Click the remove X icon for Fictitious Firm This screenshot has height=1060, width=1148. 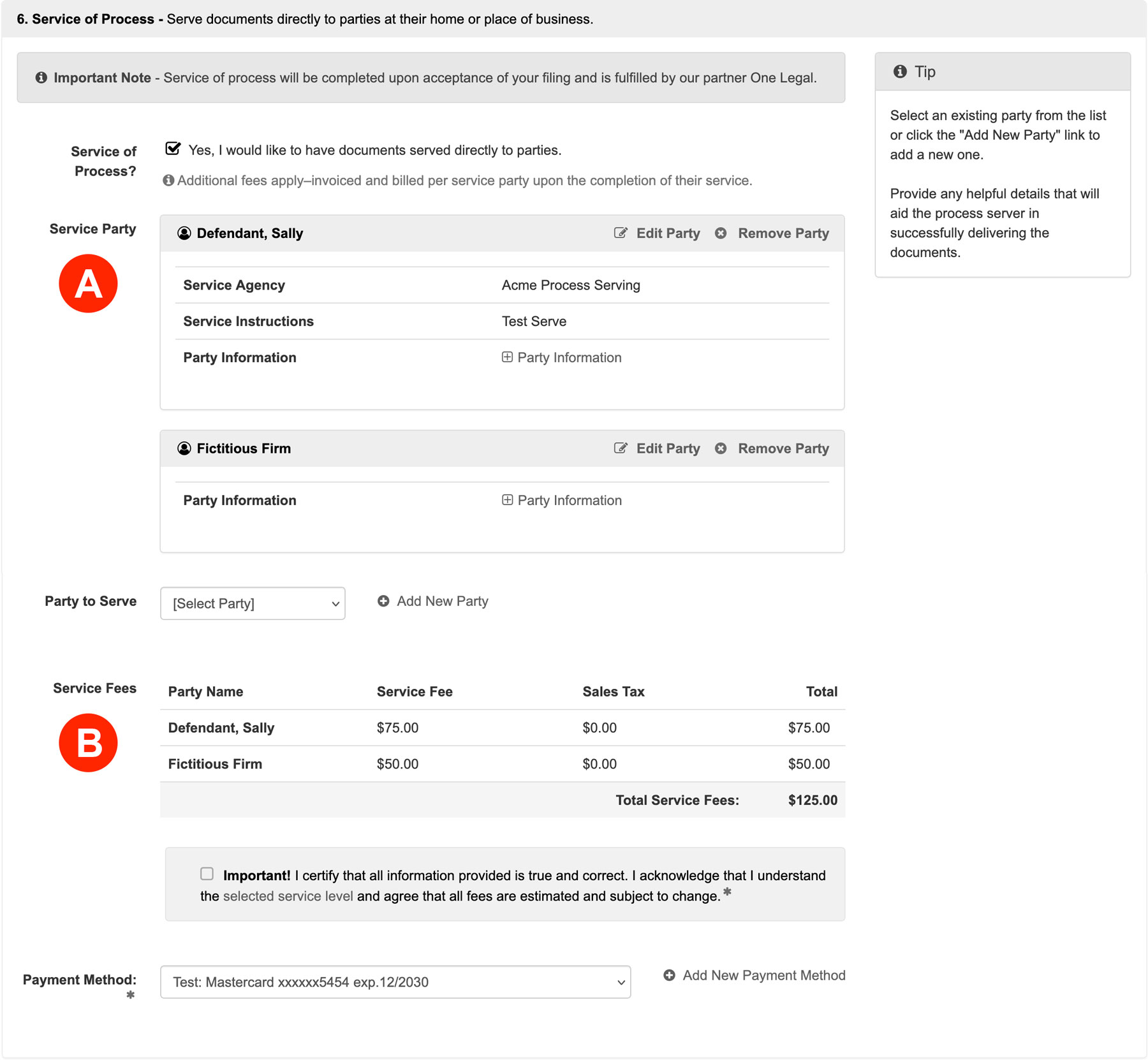(721, 448)
